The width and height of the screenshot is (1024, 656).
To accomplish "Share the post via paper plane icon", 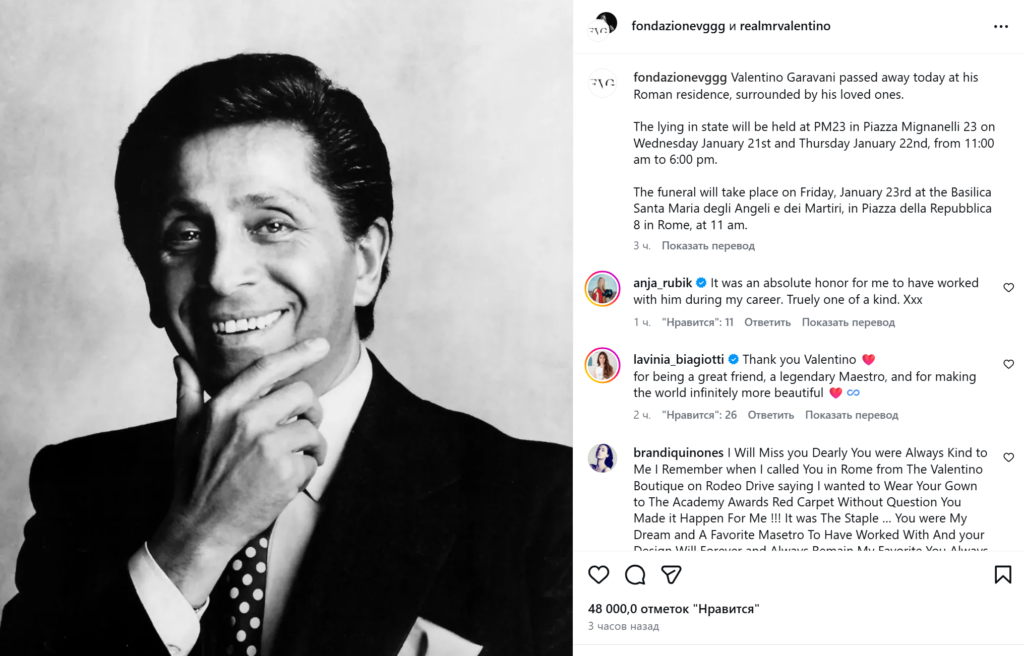I will click(672, 575).
